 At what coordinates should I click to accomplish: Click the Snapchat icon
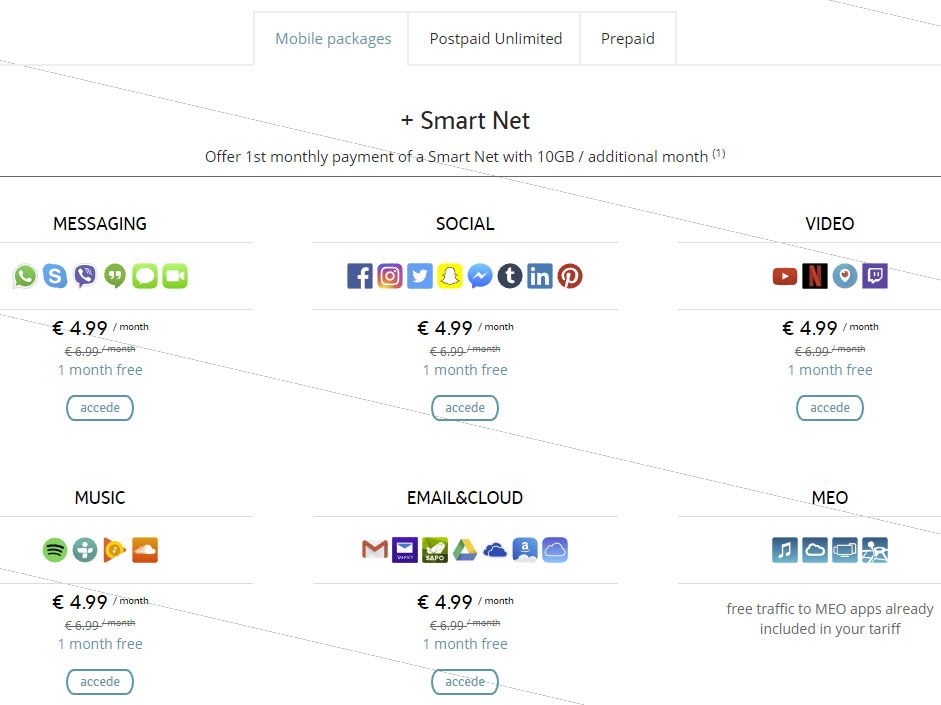tap(450, 276)
